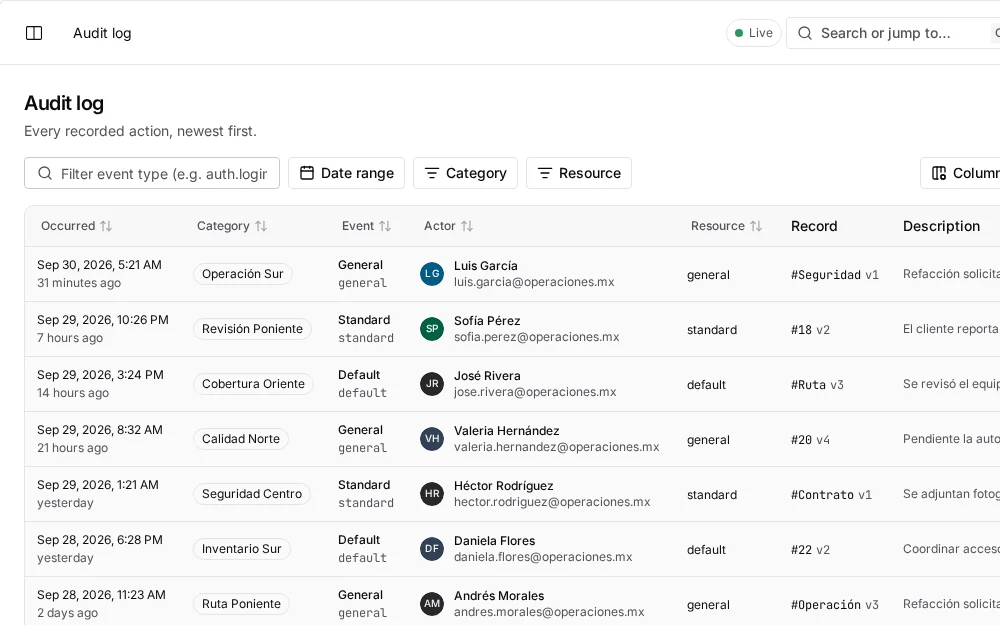Click Sofía Pérez's SP avatar
Screen dimensions: 1000x625
coord(432,328)
